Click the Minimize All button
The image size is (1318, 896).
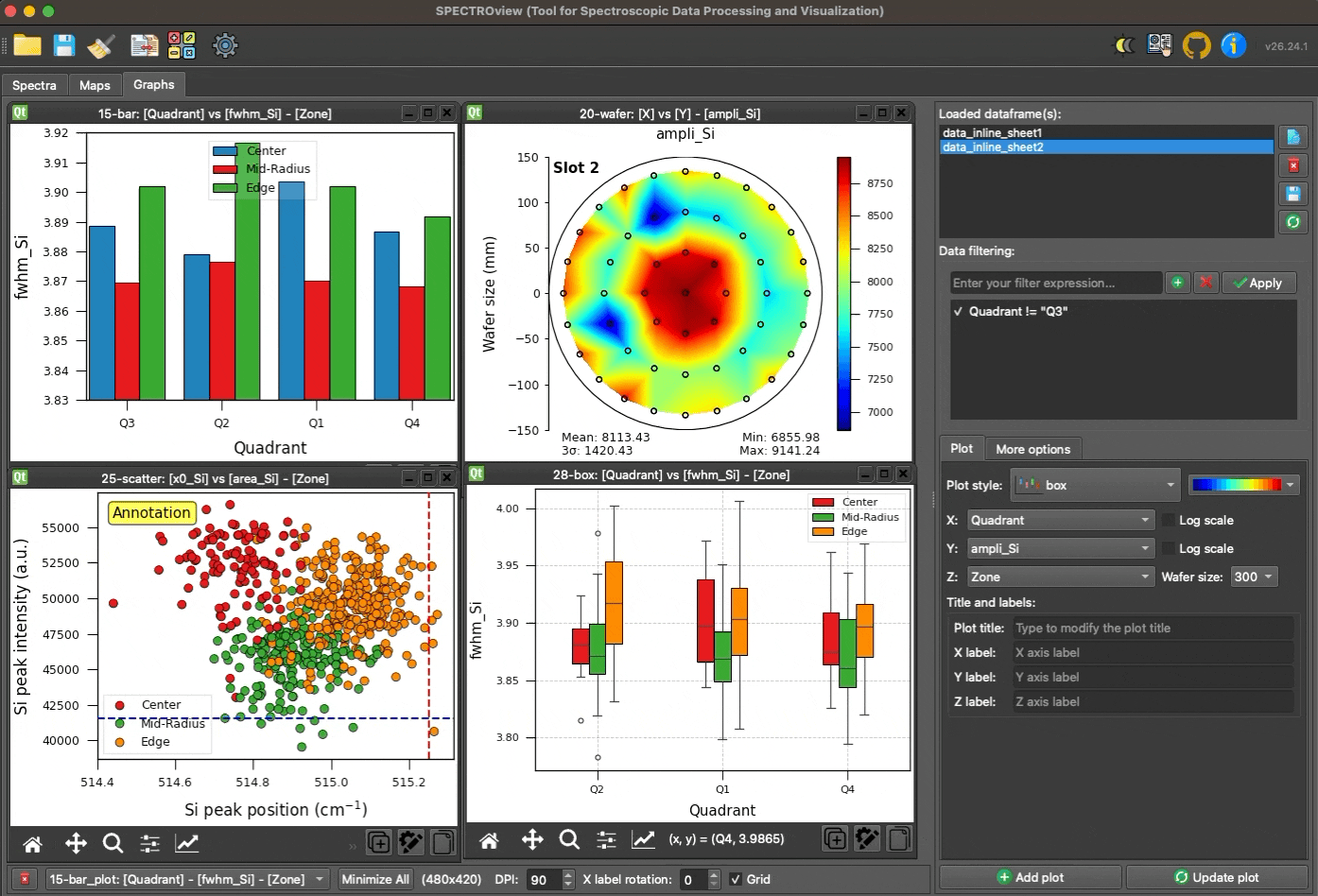375,879
